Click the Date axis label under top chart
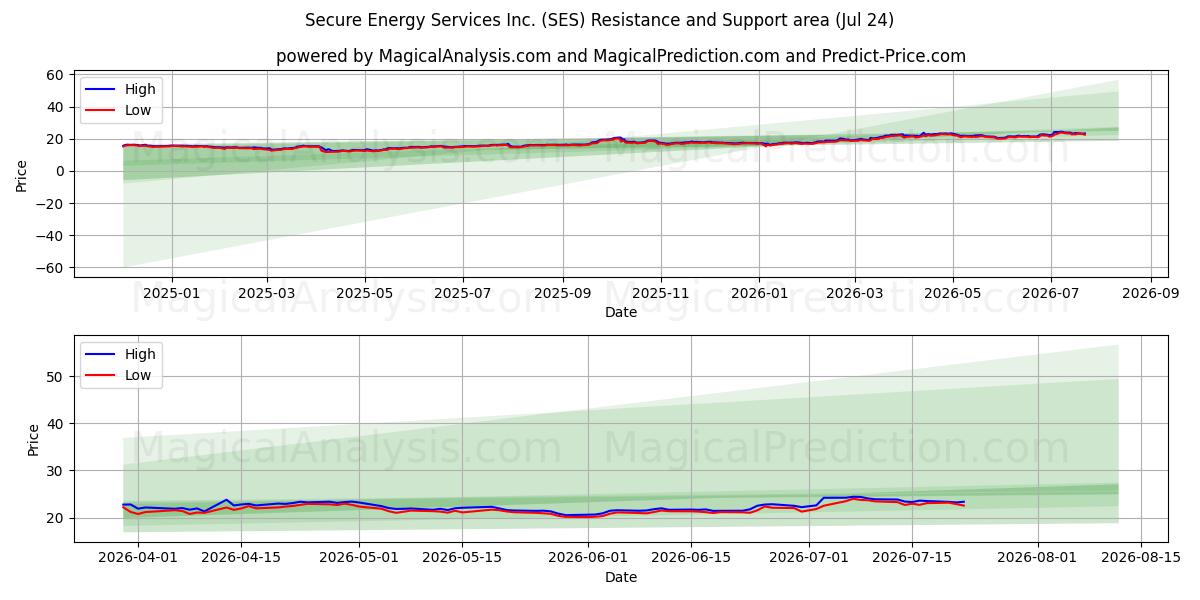The image size is (1200, 600). coord(621,313)
